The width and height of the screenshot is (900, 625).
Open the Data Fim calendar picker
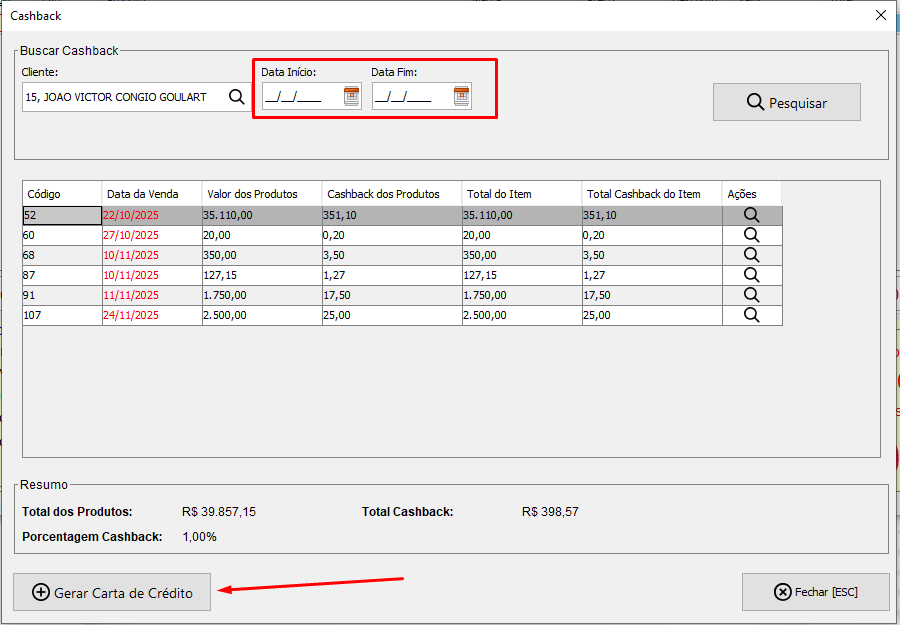pos(461,96)
